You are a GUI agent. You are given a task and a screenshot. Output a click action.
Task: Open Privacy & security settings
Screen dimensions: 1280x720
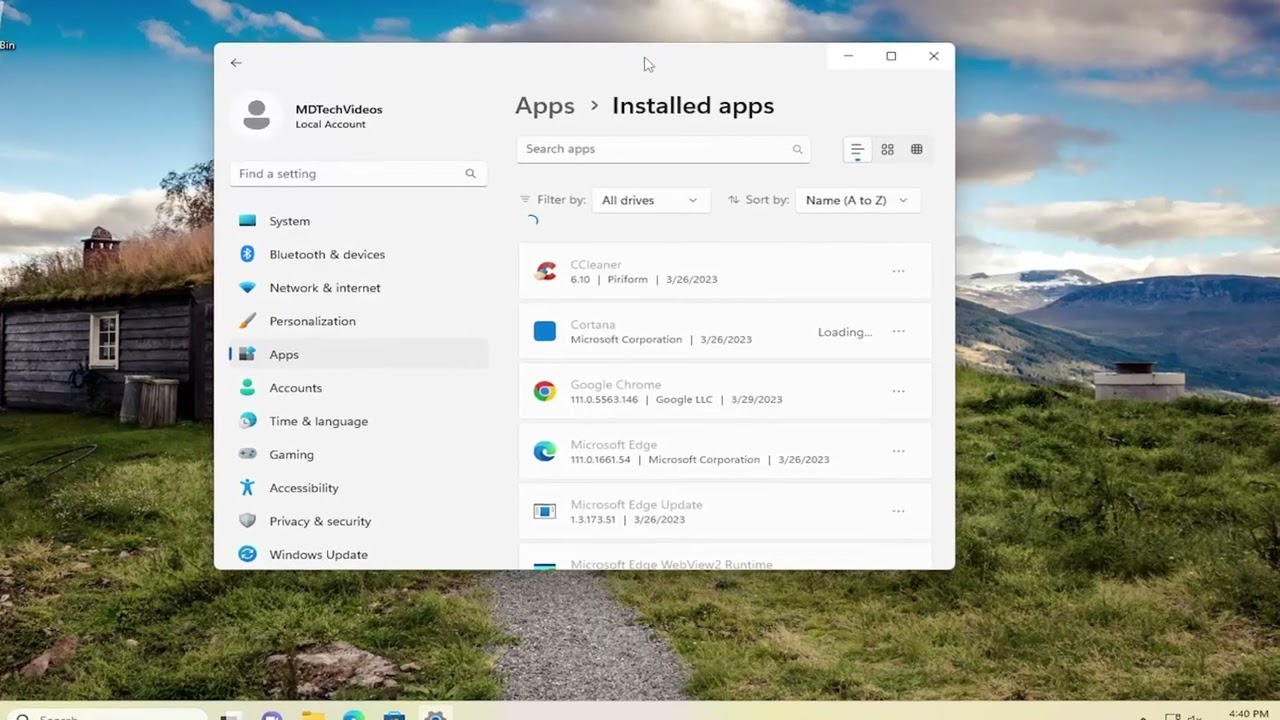pos(359,521)
